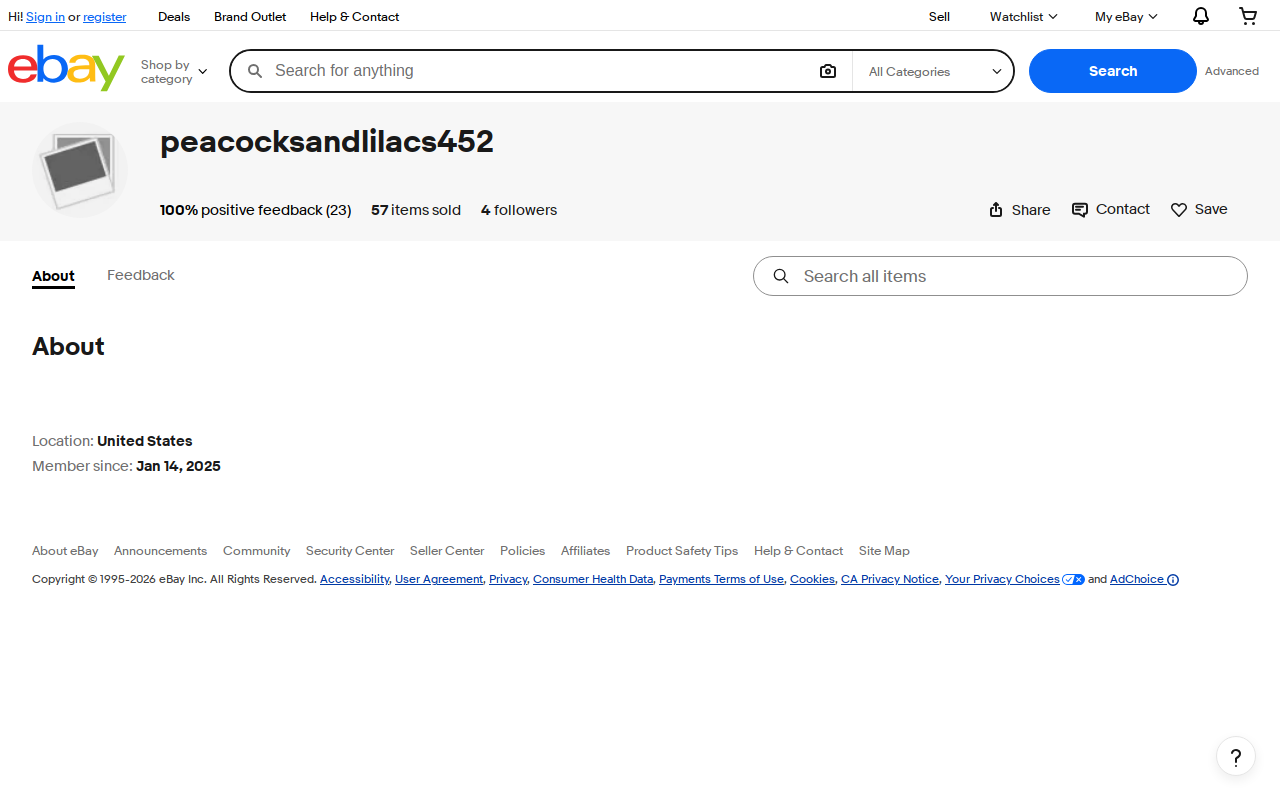Viewport: 1280px width, 800px height.
Task: Click the help question mark button
Action: (x=1236, y=756)
